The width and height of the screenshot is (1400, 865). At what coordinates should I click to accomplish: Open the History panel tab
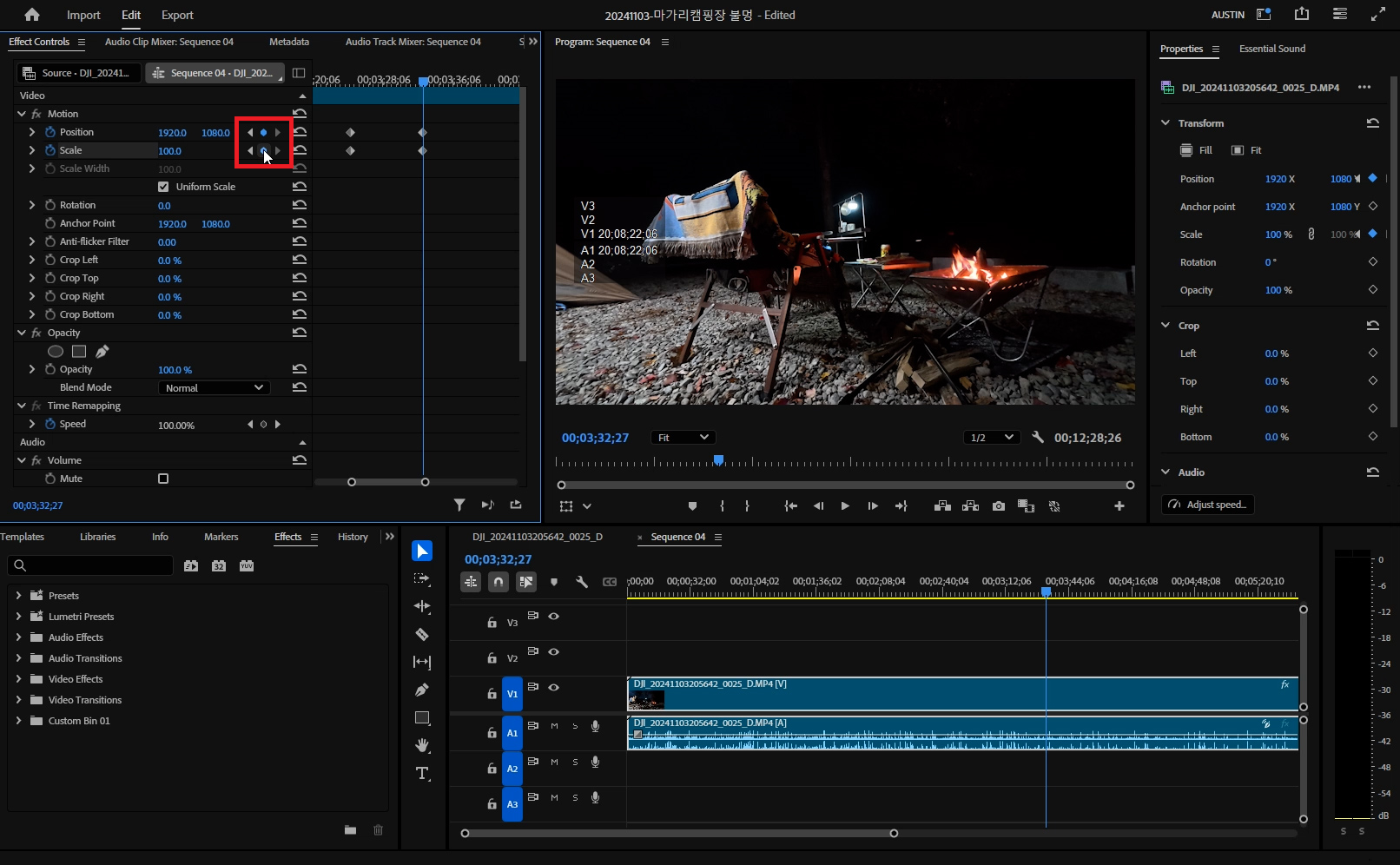(353, 537)
